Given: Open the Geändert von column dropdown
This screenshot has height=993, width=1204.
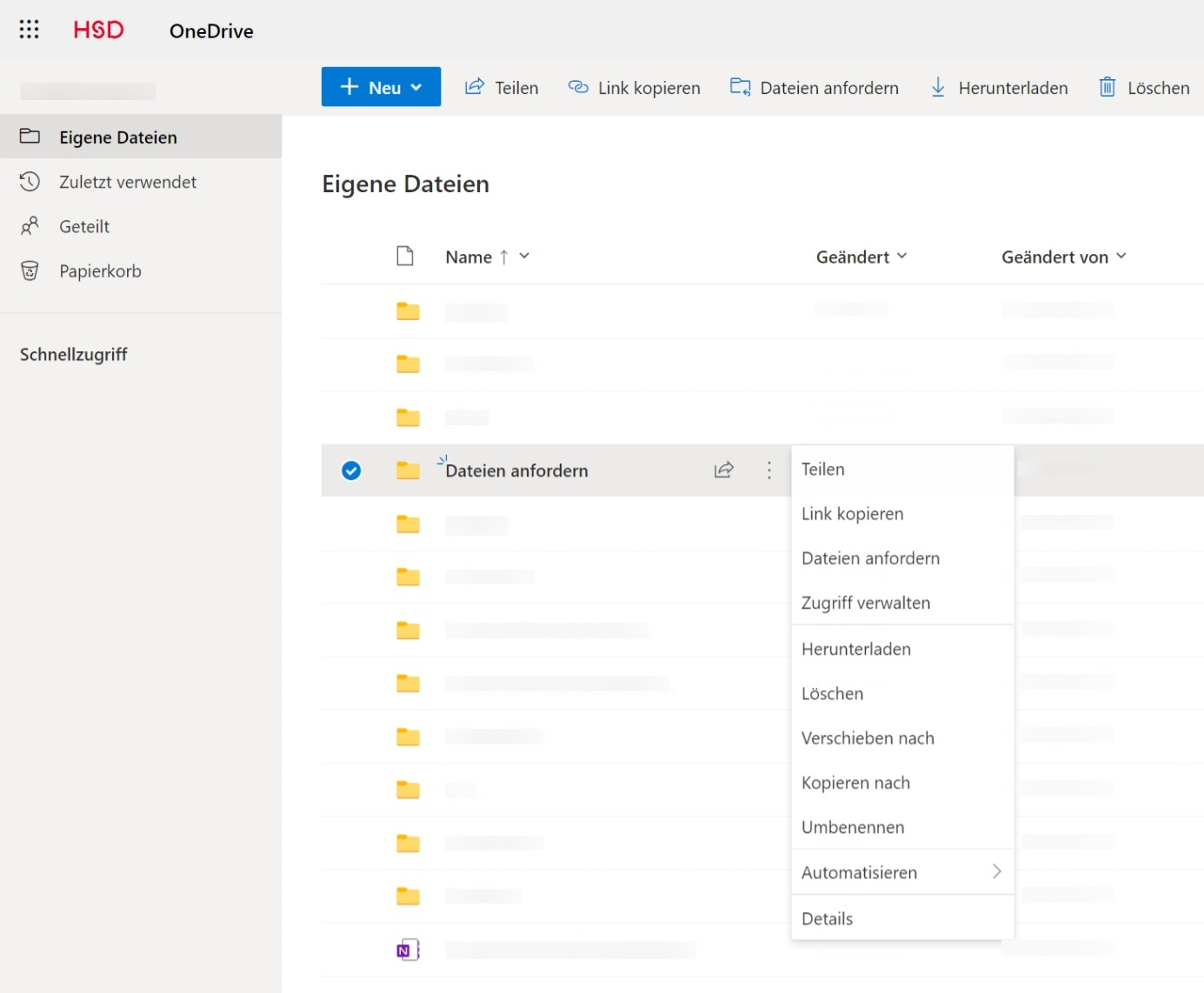Looking at the screenshot, I should pyautogui.click(x=1121, y=257).
